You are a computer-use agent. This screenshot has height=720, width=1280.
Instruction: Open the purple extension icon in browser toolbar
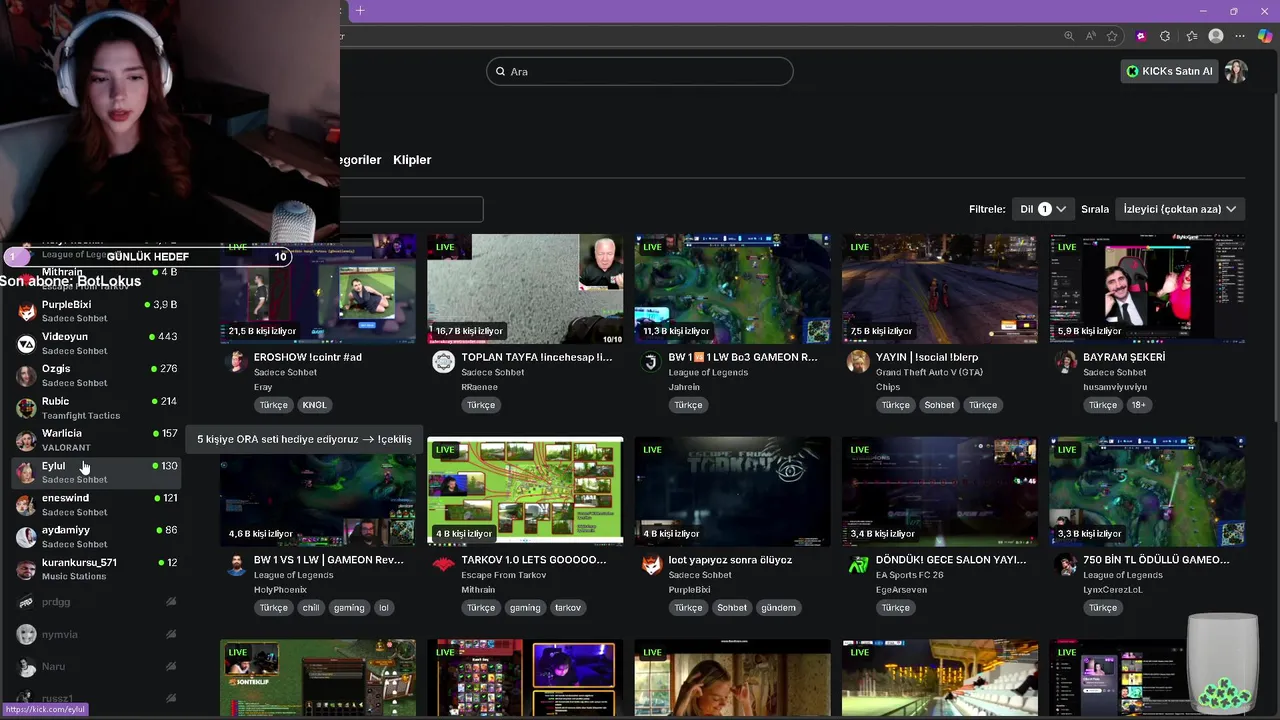click(x=1141, y=36)
